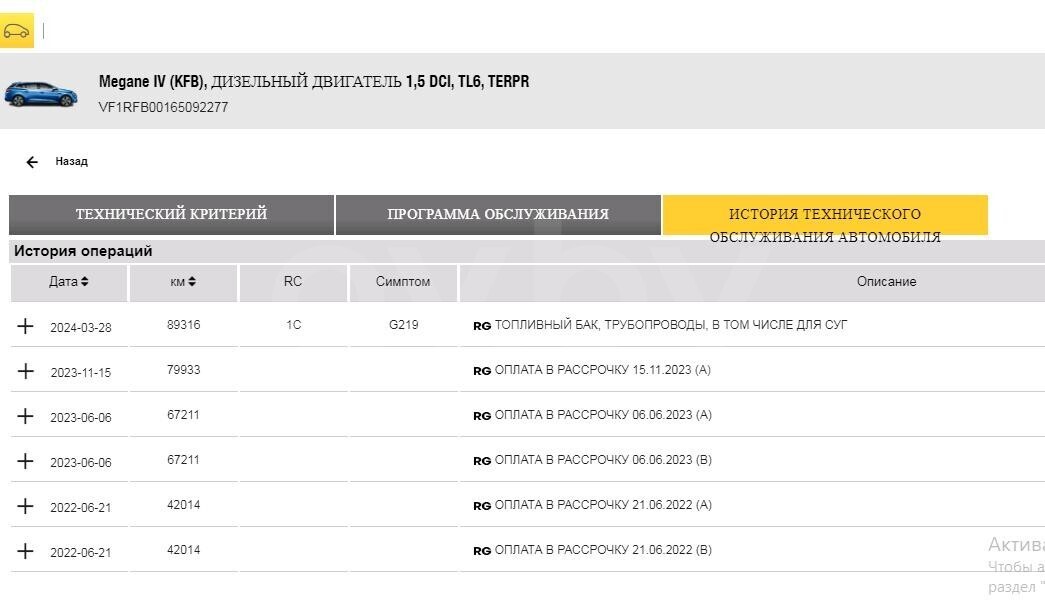Click the Описание column header
The height and width of the screenshot is (600, 1045).
886,282
